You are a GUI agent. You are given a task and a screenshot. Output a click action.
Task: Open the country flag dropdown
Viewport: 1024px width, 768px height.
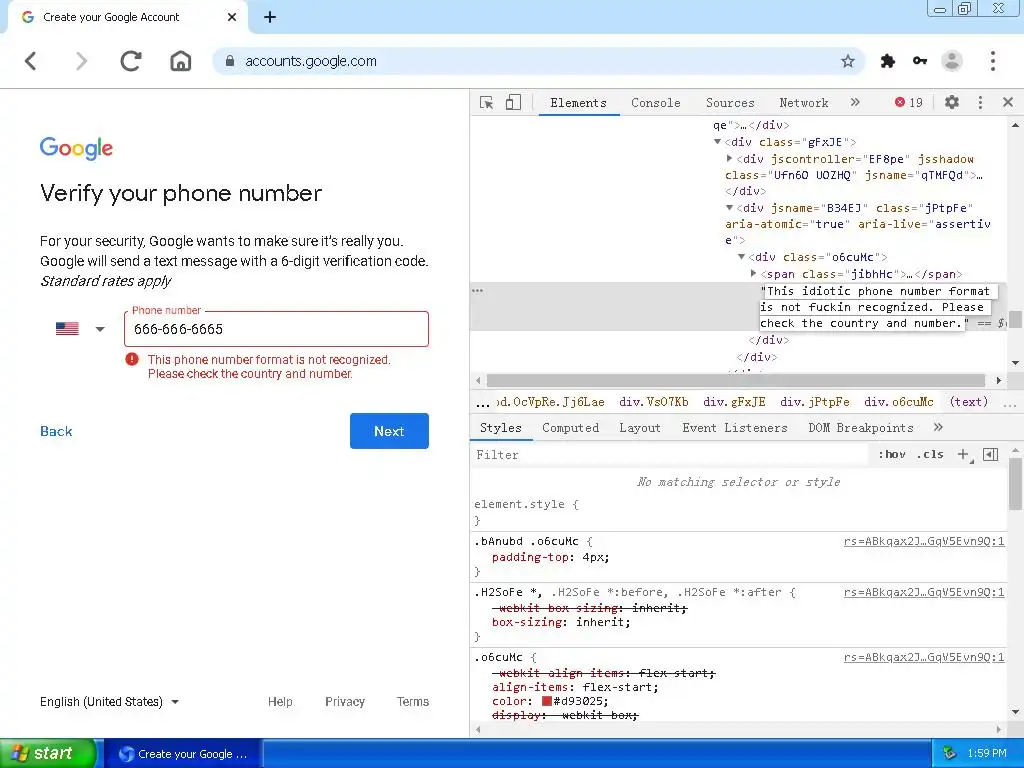tap(80, 328)
